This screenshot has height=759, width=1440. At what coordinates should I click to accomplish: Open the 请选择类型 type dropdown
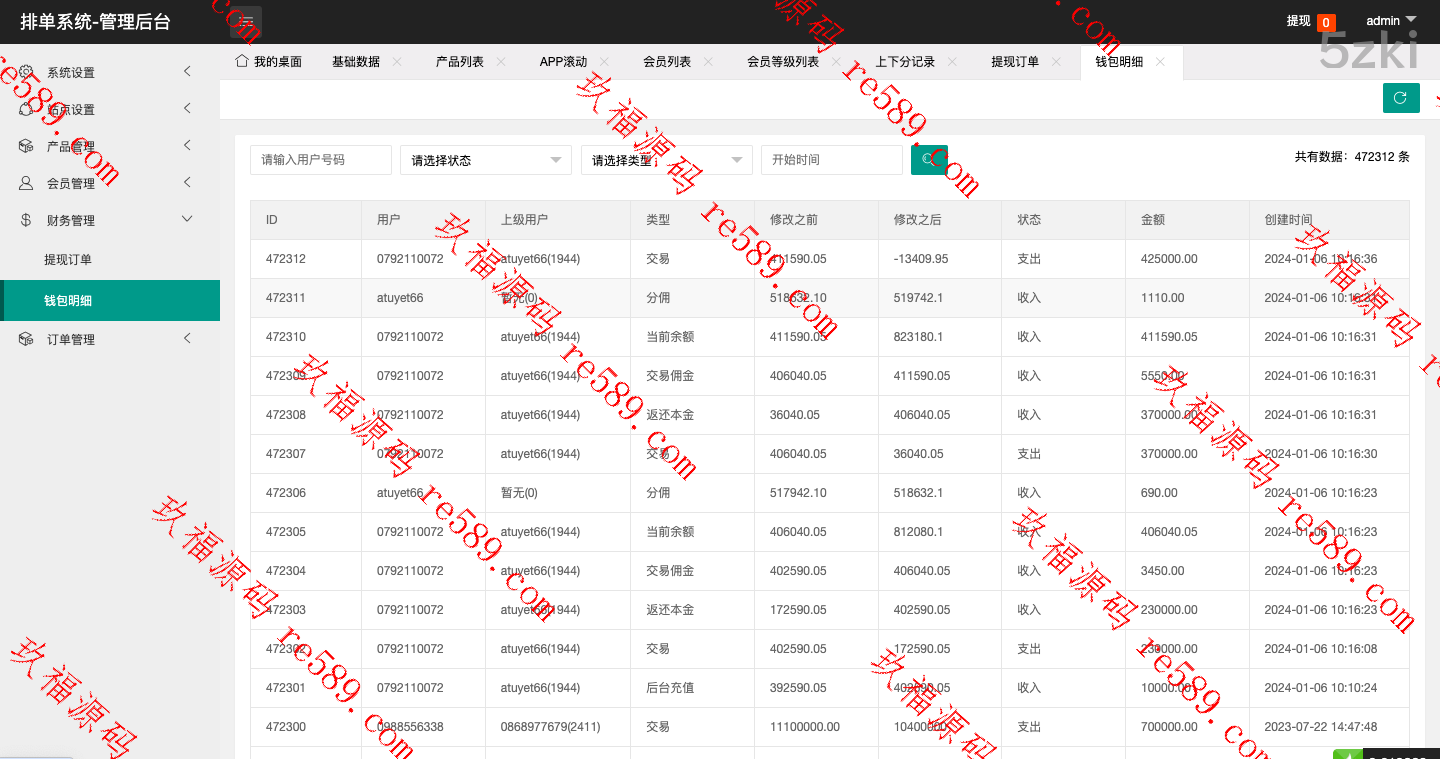[666, 160]
